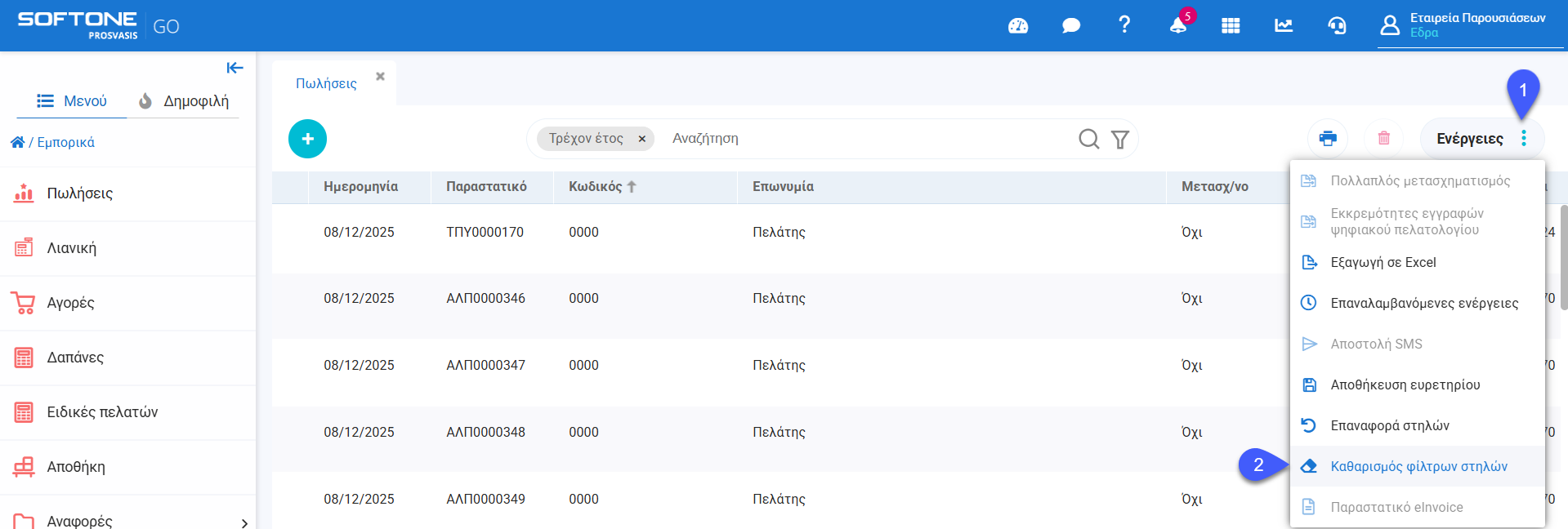Click the Αναζήτηση search input field
Viewport: 1568px width, 529px height.
pos(866,139)
